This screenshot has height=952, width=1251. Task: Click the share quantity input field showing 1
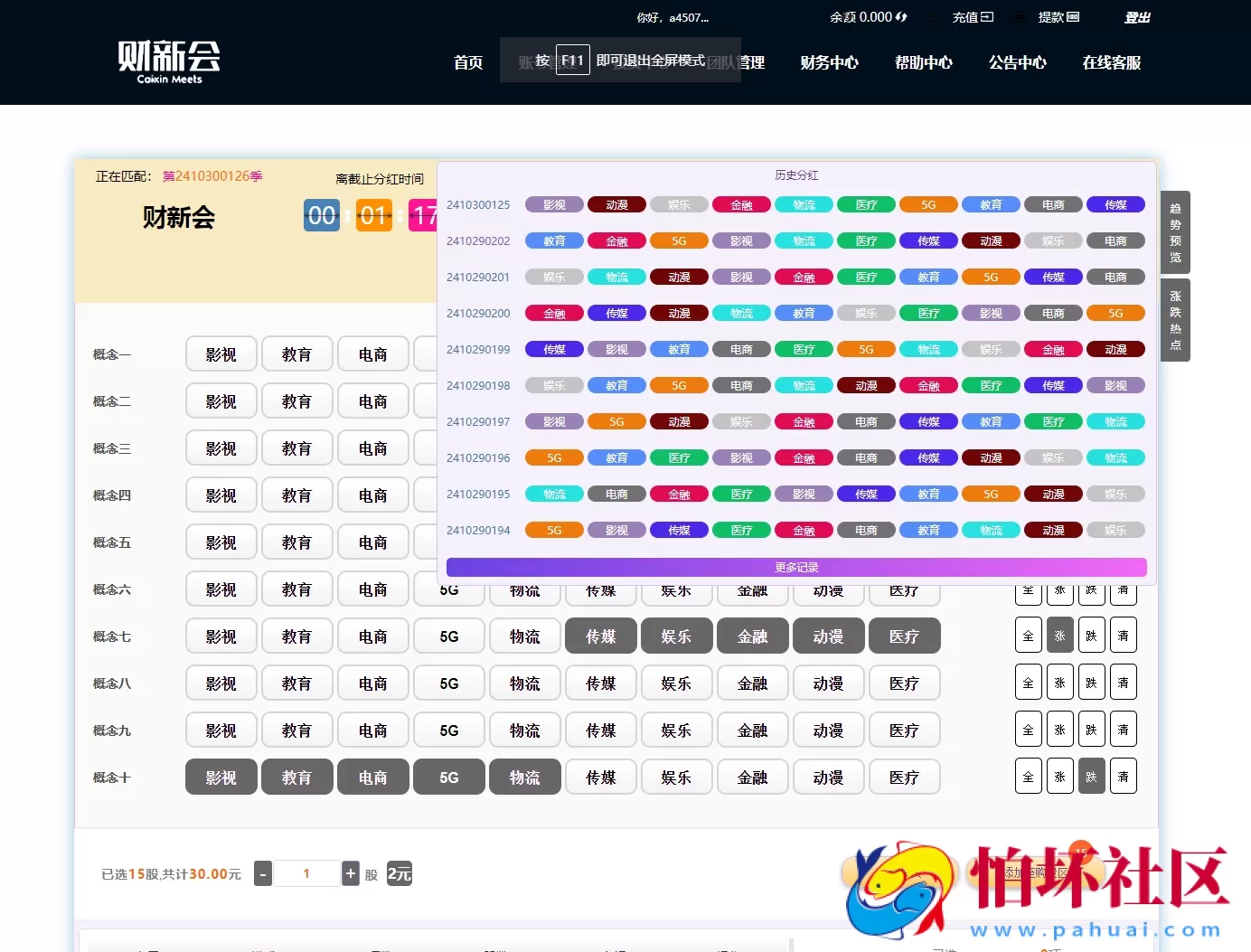coord(306,873)
